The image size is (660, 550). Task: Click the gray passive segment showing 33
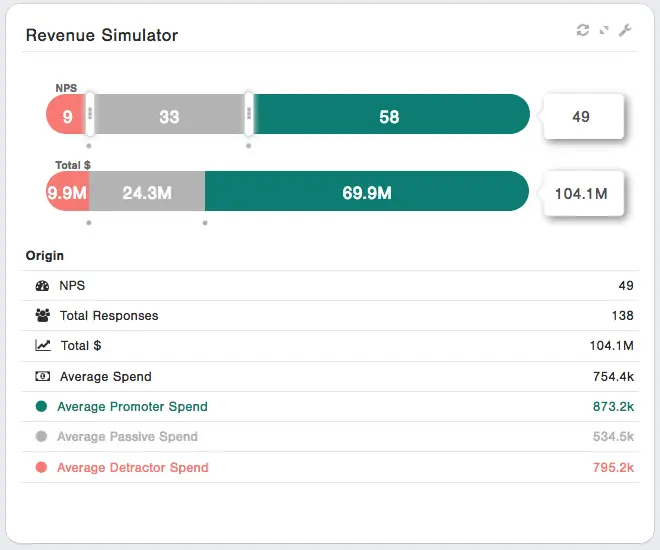coord(169,116)
